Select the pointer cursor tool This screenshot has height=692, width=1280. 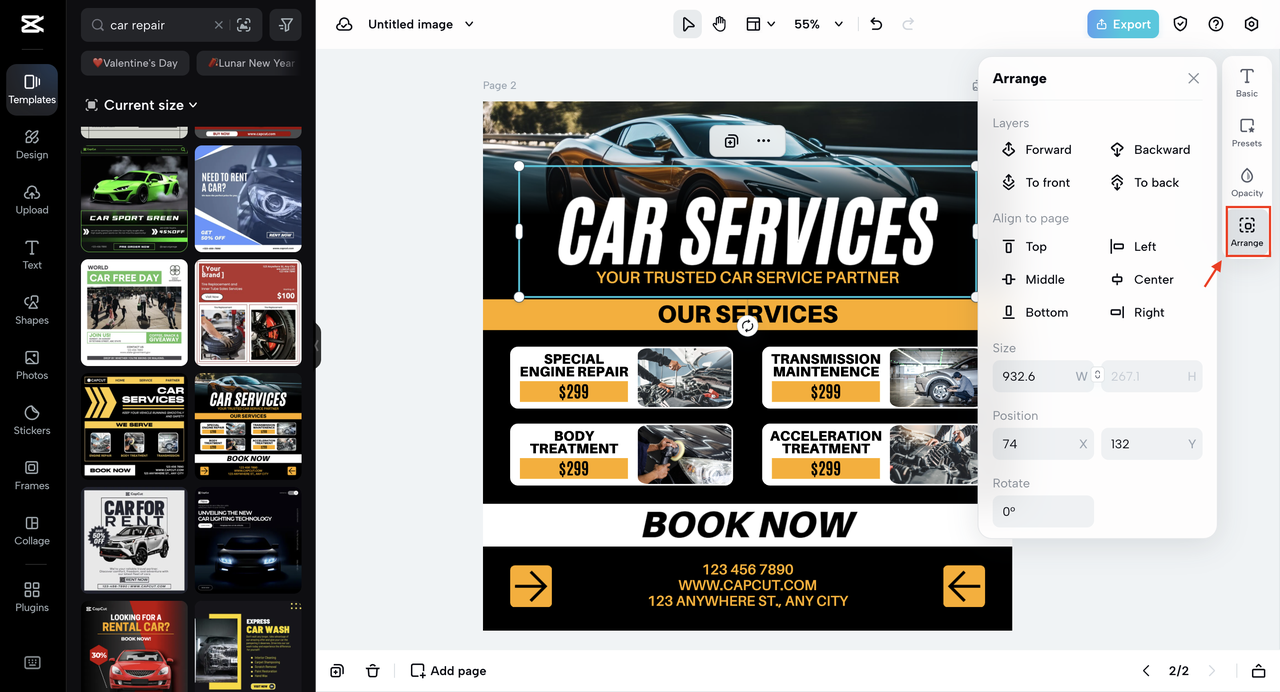pyautogui.click(x=687, y=24)
